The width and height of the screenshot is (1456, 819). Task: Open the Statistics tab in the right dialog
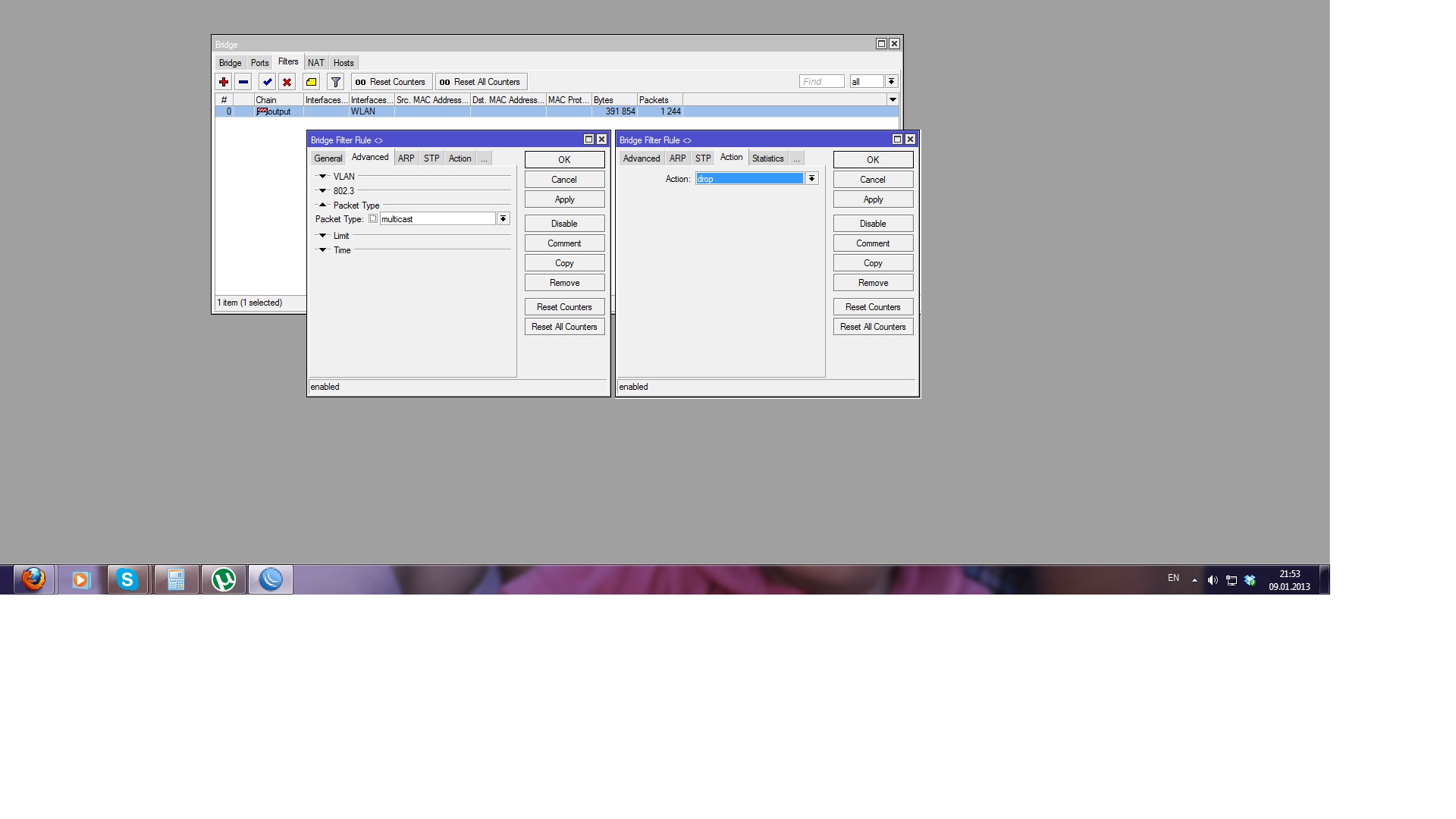tap(767, 158)
